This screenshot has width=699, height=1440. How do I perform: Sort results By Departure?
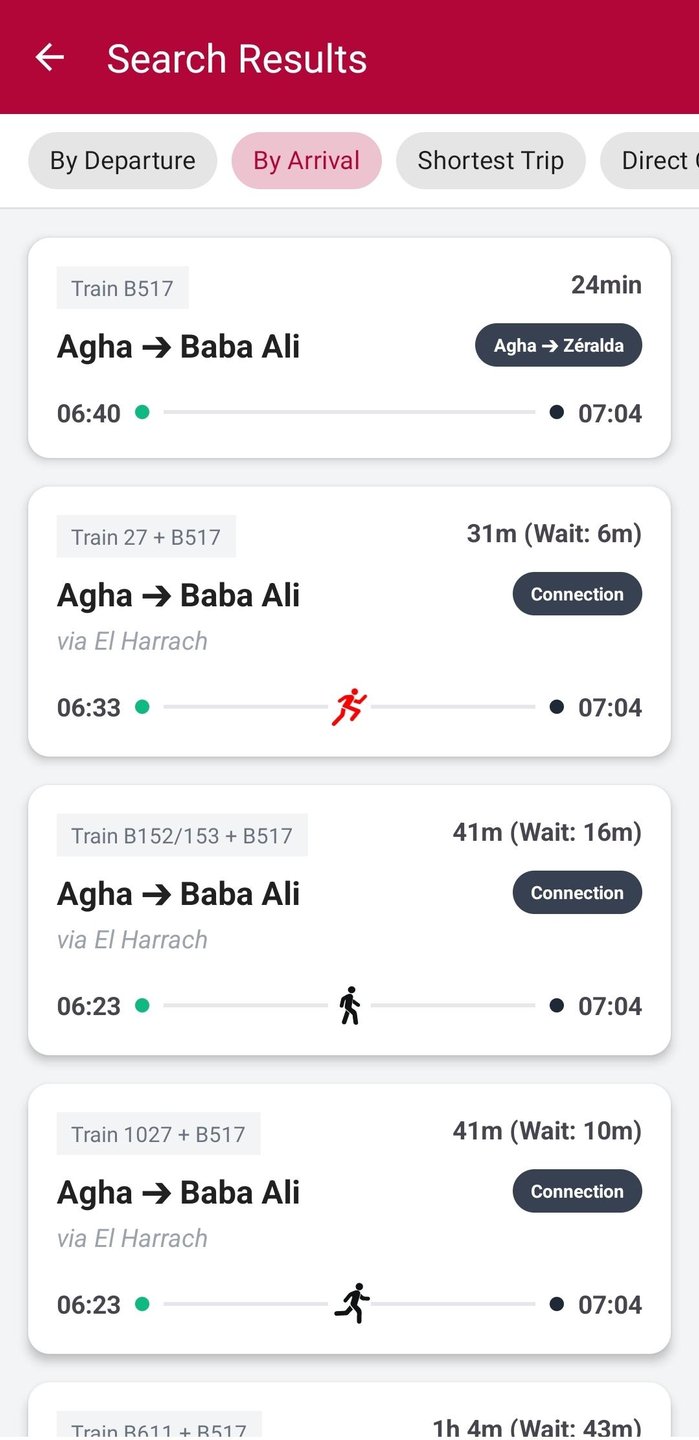point(122,161)
